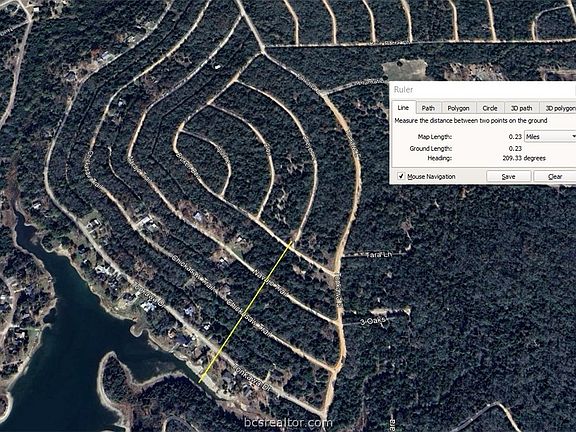This screenshot has height=432, width=576.
Task: Uncheck the Mouse Navigation checkbox
Action: click(x=401, y=176)
